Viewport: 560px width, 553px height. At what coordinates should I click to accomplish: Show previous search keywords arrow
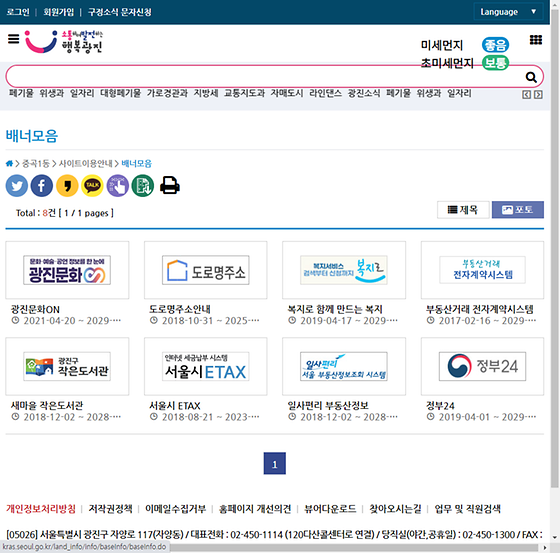[526, 94]
